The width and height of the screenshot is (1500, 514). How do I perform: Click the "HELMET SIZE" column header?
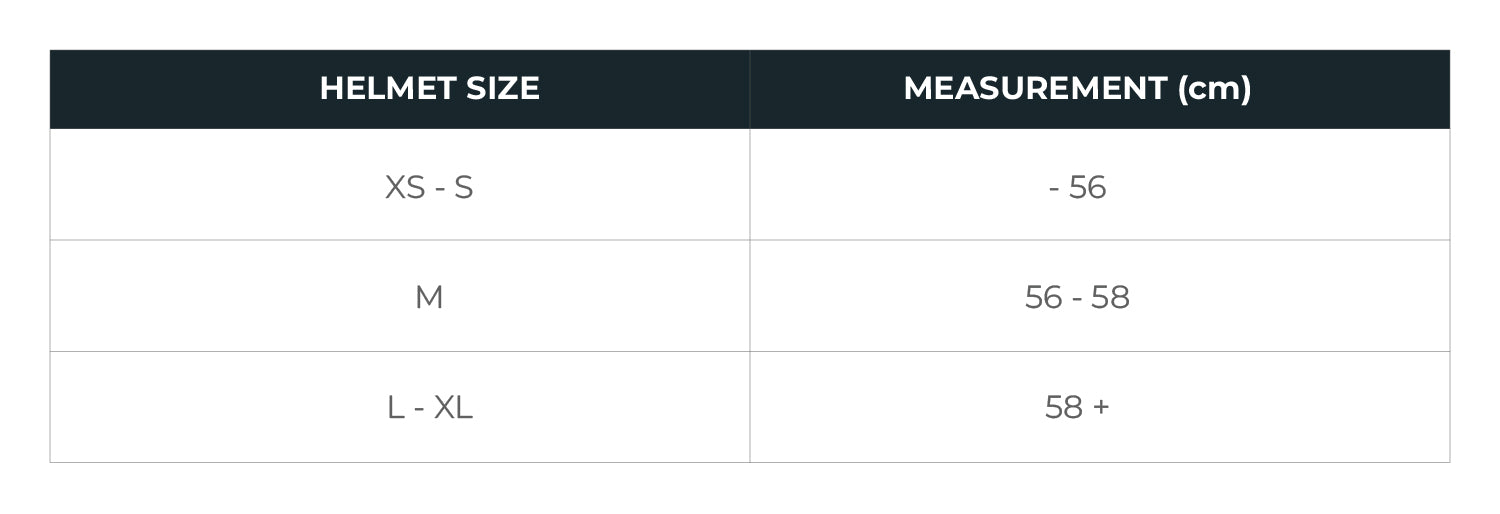pos(429,89)
